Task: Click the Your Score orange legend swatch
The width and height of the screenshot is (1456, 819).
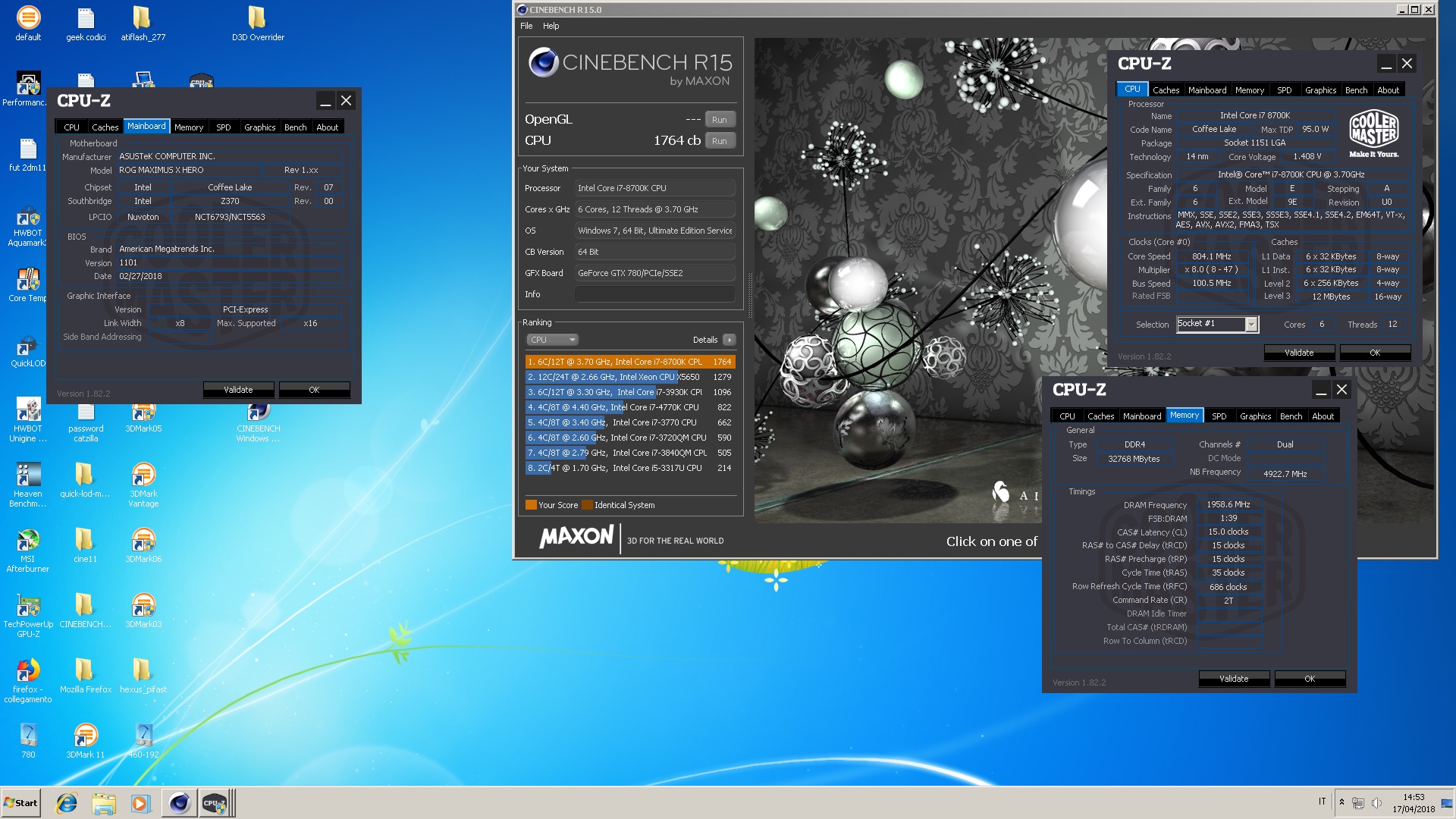Action: click(x=531, y=505)
